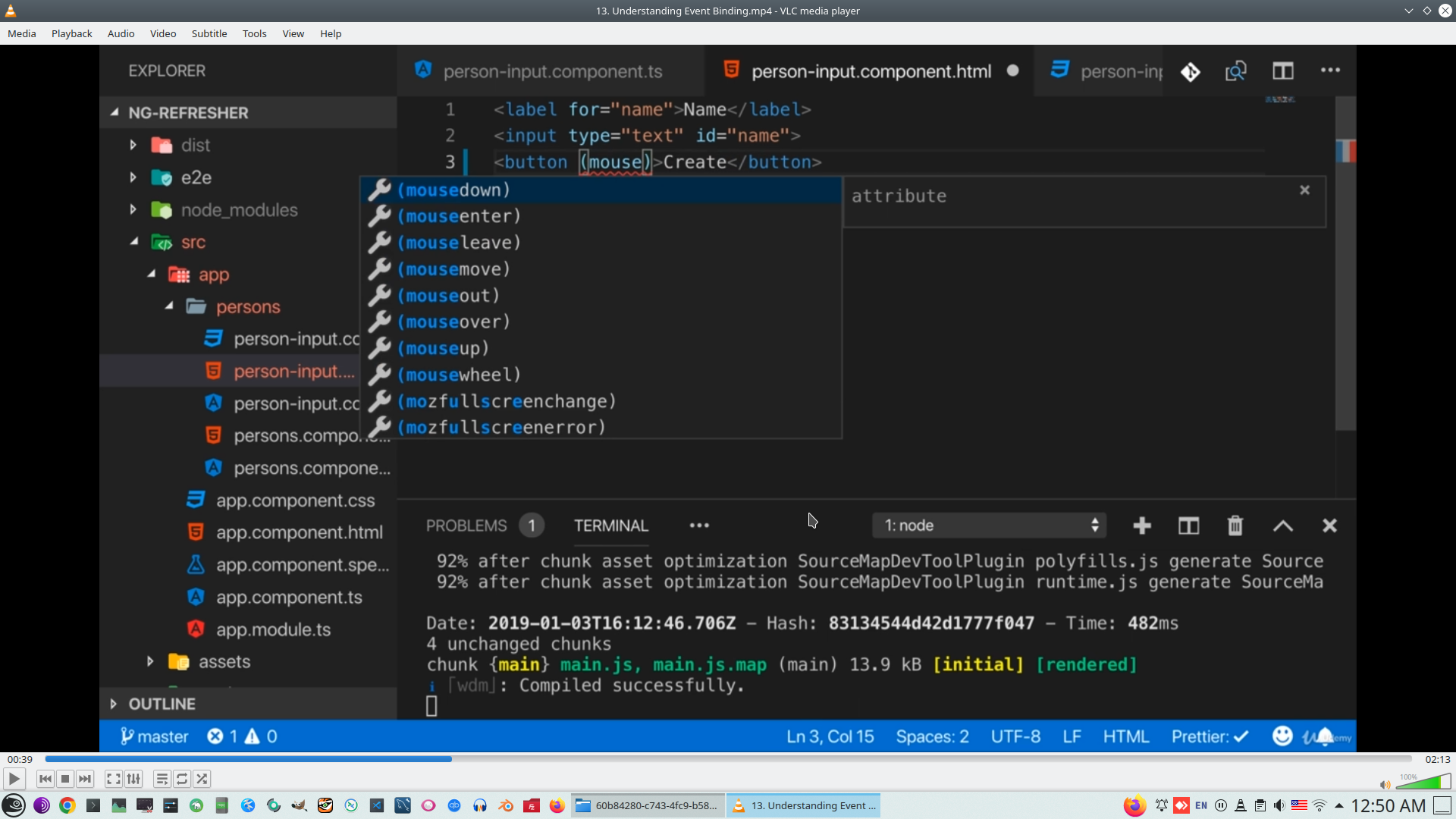Show the VLC playlist
1456x819 pixels.
162,779
